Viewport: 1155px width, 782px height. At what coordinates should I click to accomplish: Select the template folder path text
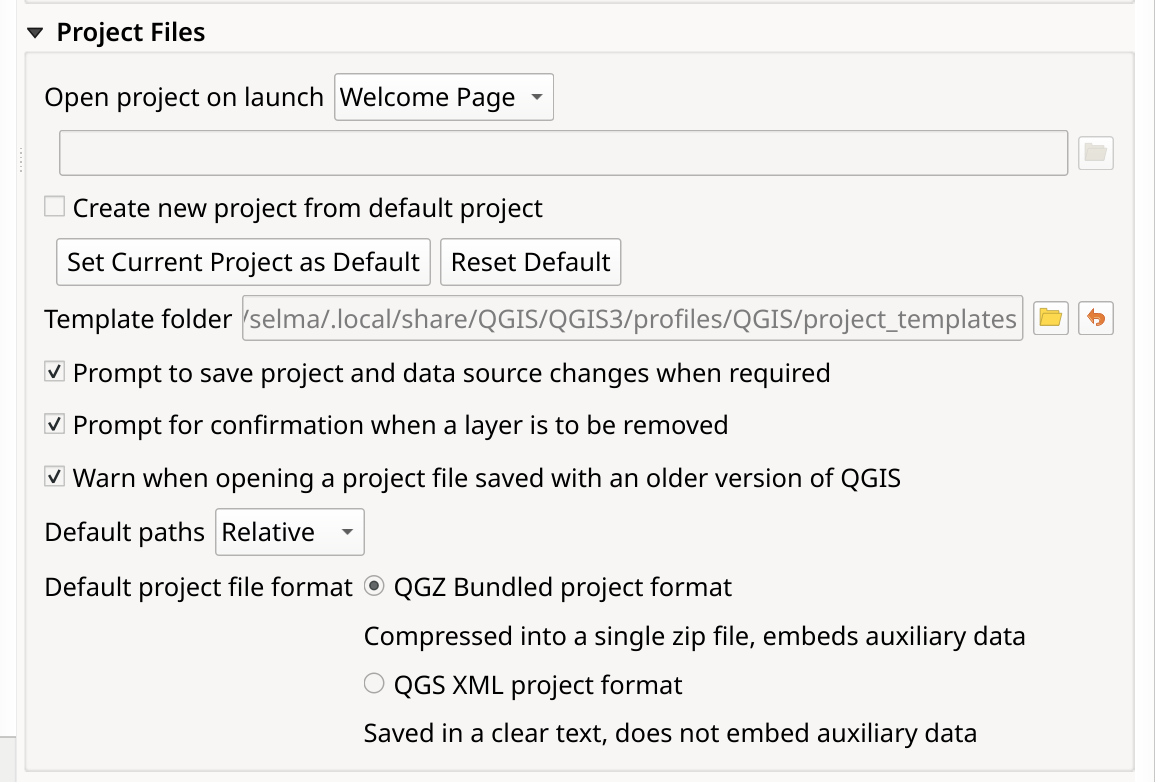(630, 318)
